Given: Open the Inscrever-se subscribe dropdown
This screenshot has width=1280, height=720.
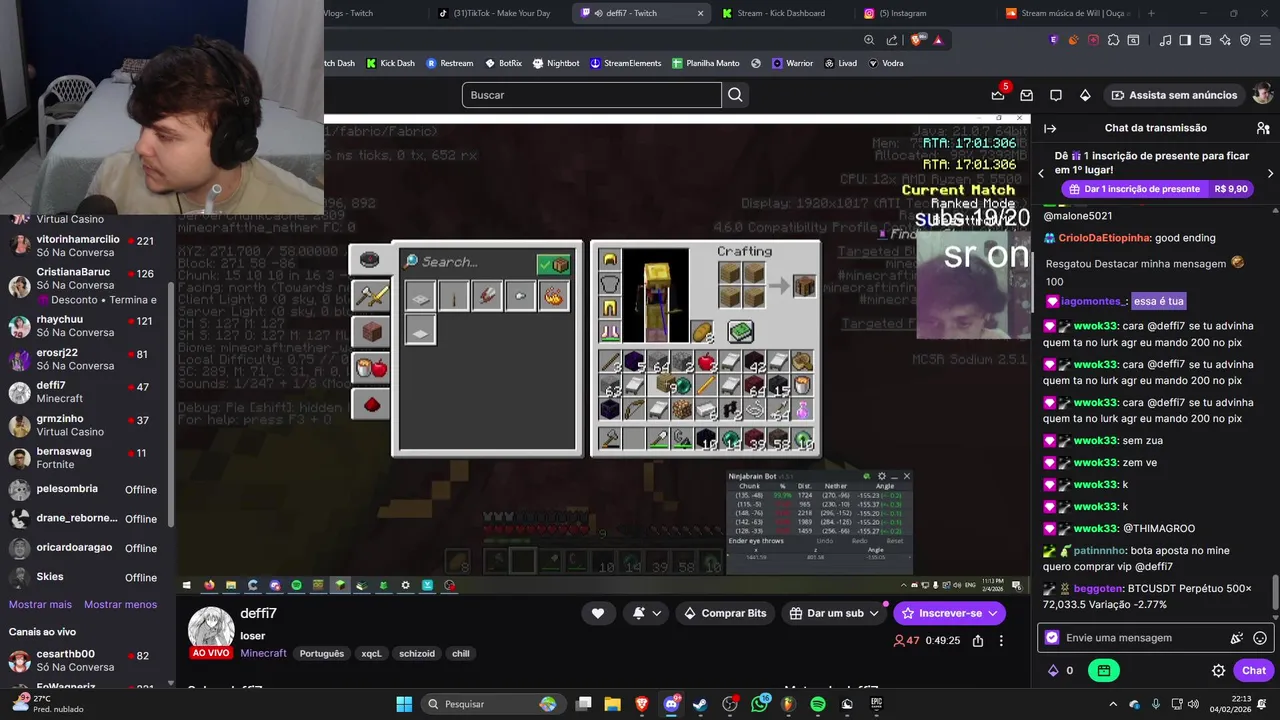Looking at the screenshot, I should (x=949, y=613).
